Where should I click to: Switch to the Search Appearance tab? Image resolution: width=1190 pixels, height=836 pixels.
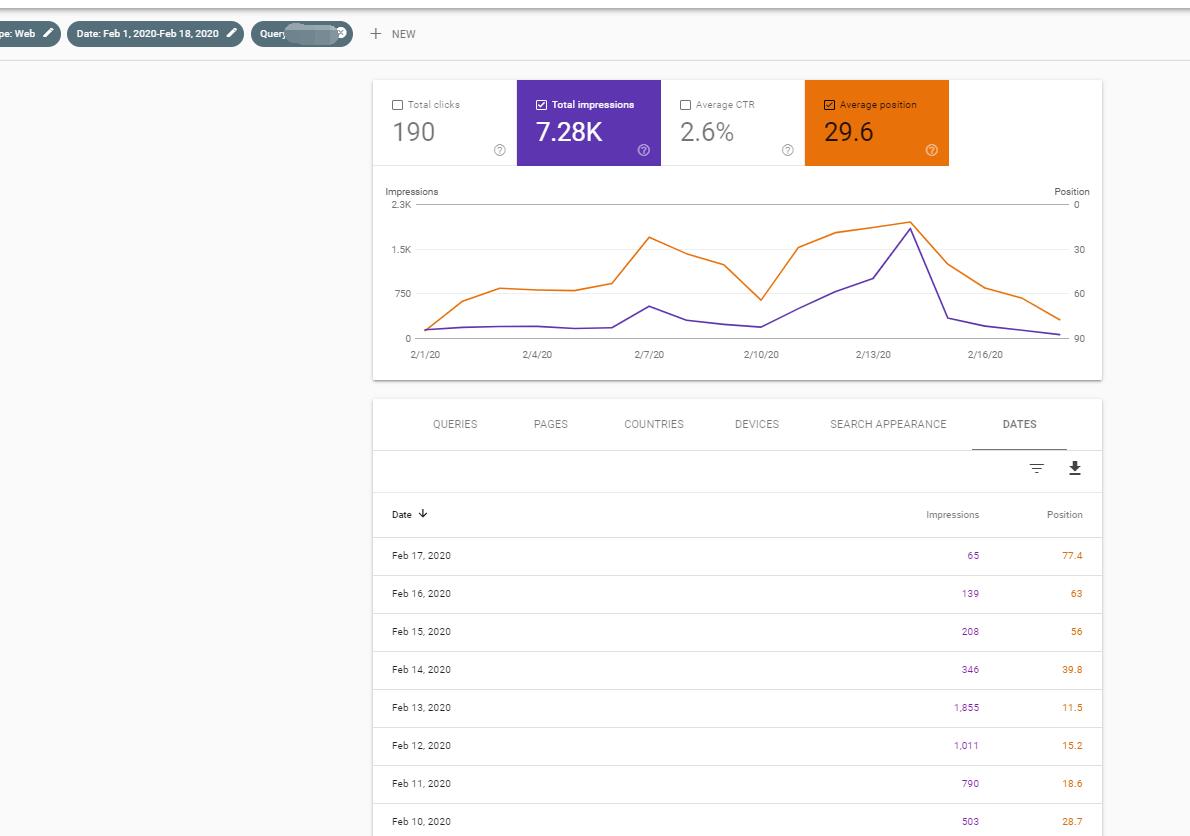pos(888,424)
